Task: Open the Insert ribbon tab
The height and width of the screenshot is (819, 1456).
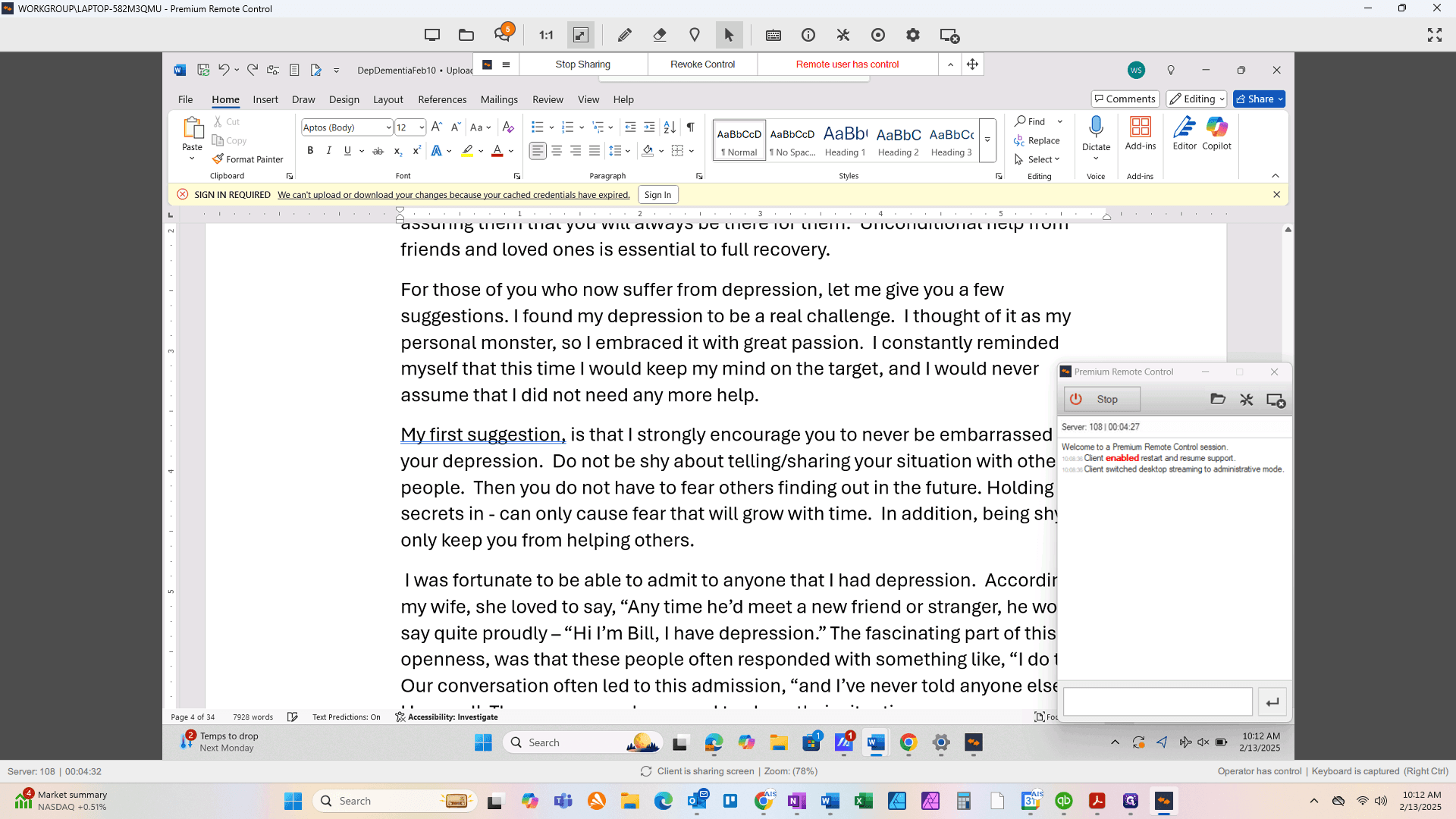Action: 265,99
